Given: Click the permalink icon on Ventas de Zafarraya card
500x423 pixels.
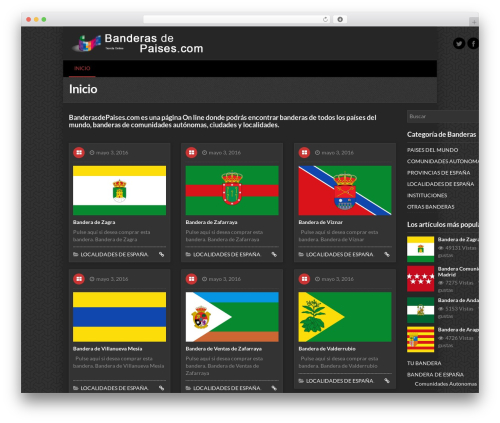Looking at the screenshot, I should click(x=274, y=388).
